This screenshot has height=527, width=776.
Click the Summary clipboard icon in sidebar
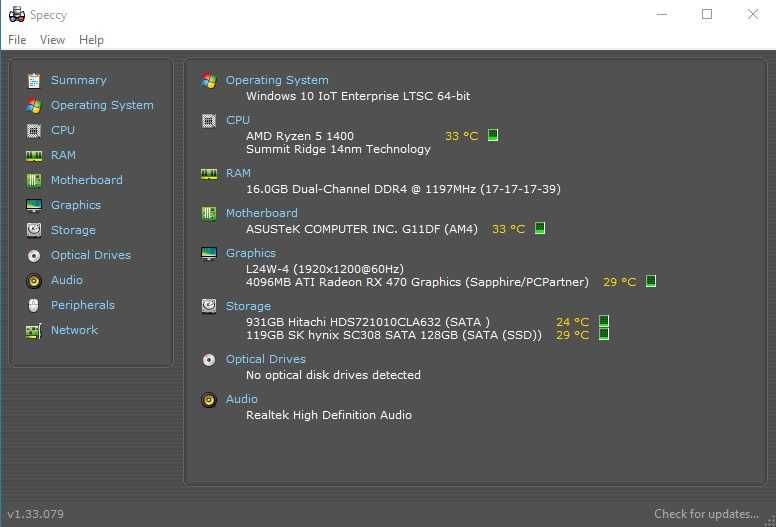(x=34, y=80)
